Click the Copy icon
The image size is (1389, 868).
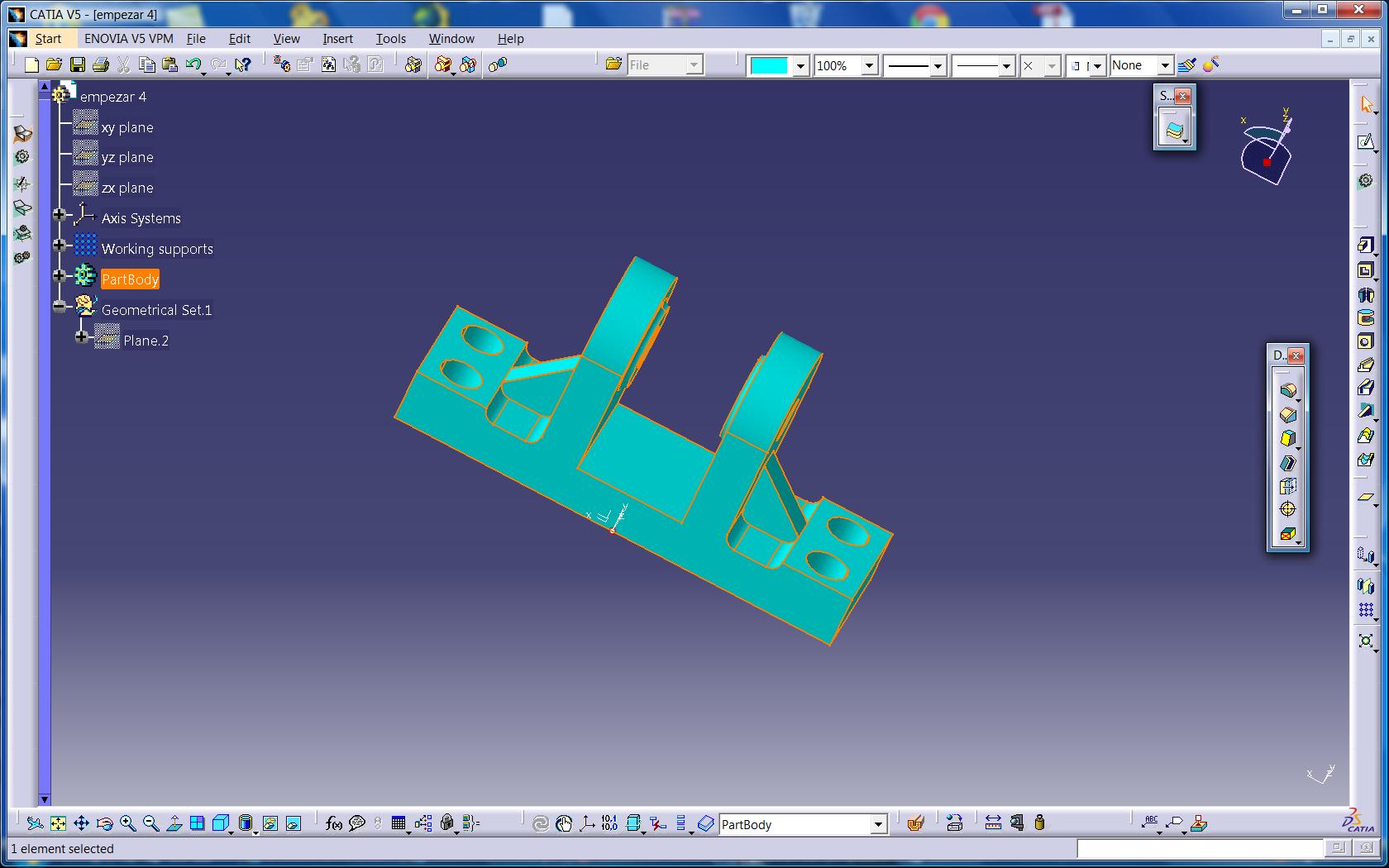coord(147,64)
